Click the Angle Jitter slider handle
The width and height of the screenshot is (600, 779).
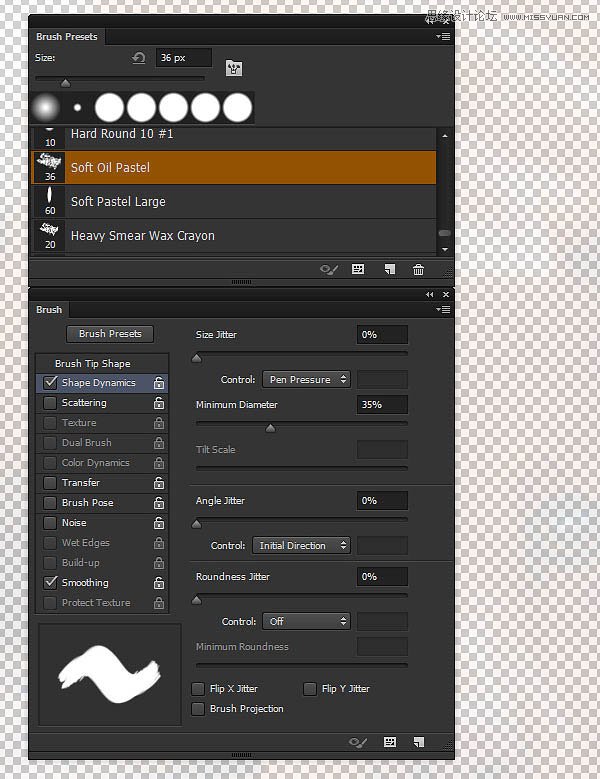pyautogui.click(x=197, y=524)
